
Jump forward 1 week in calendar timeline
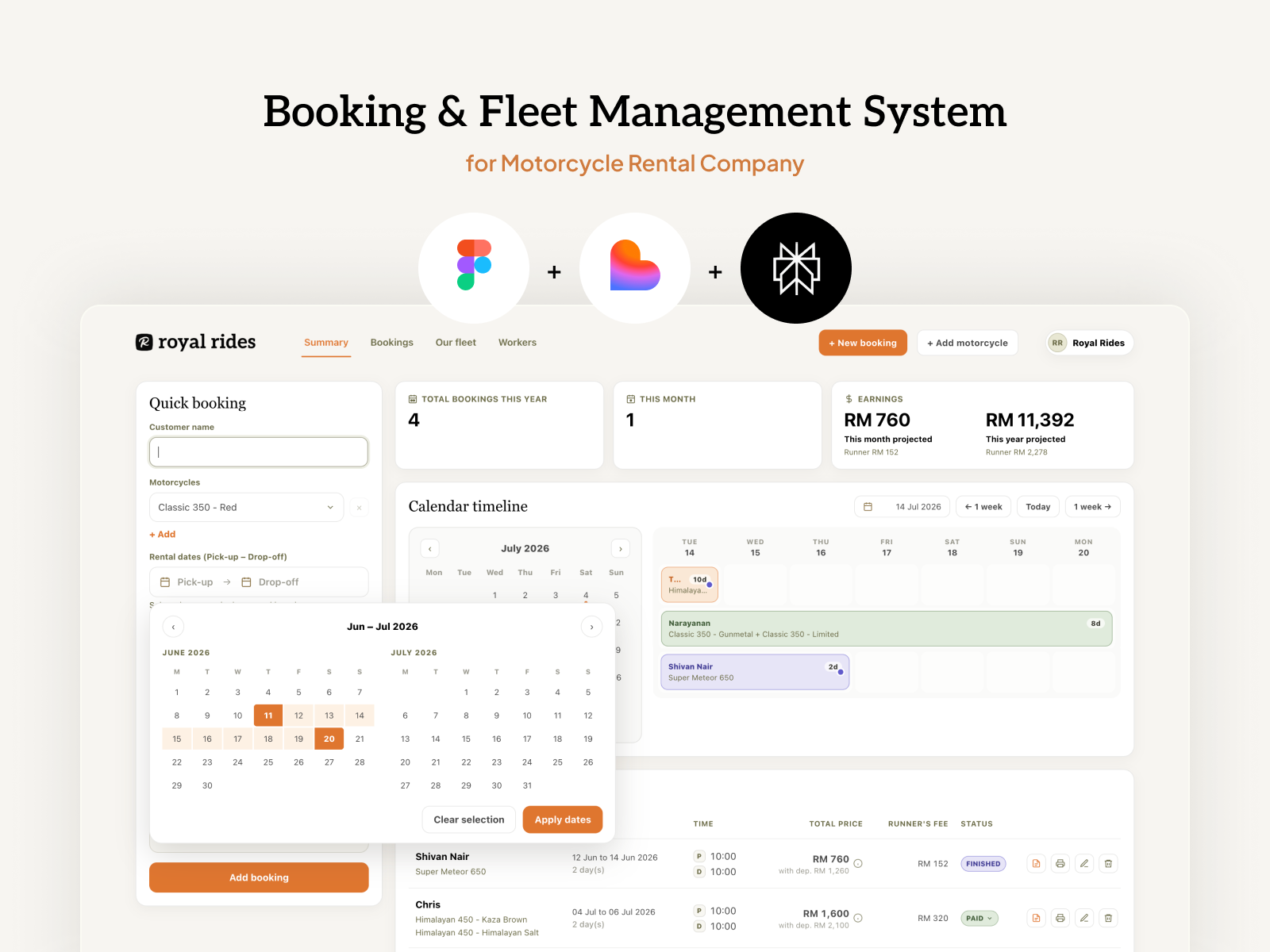(1092, 507)
